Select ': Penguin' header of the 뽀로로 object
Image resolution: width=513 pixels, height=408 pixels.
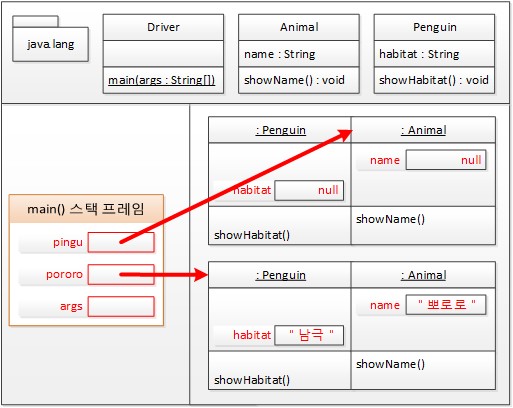(x=280, y=275)
